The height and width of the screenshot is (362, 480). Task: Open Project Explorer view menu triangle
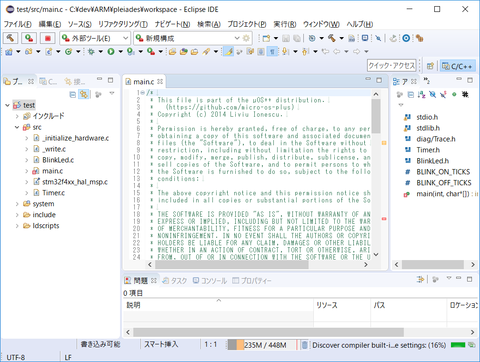(x=112, y=93)
